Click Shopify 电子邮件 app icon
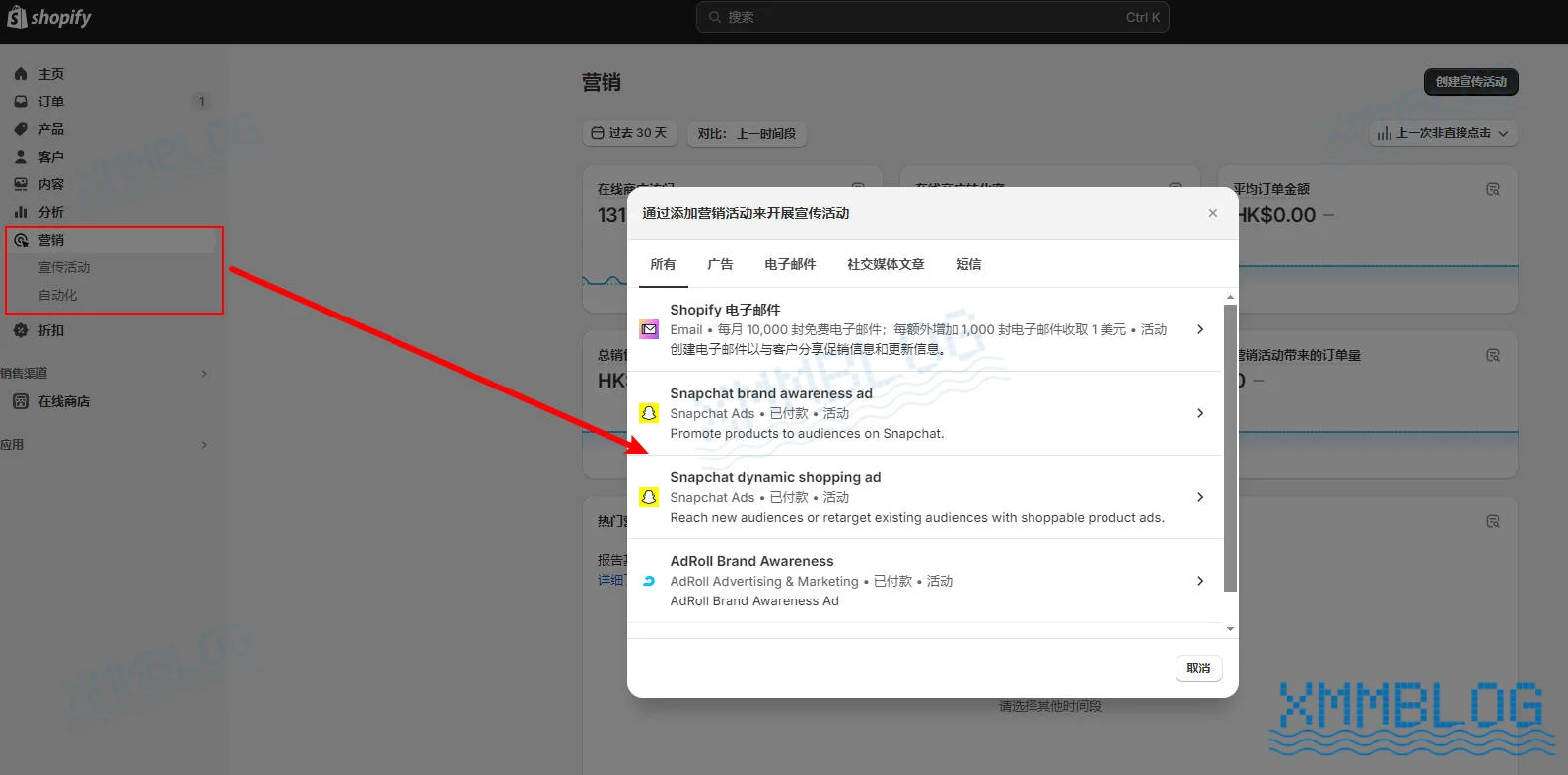The image size is (1568, 775). tap(649, 329)
